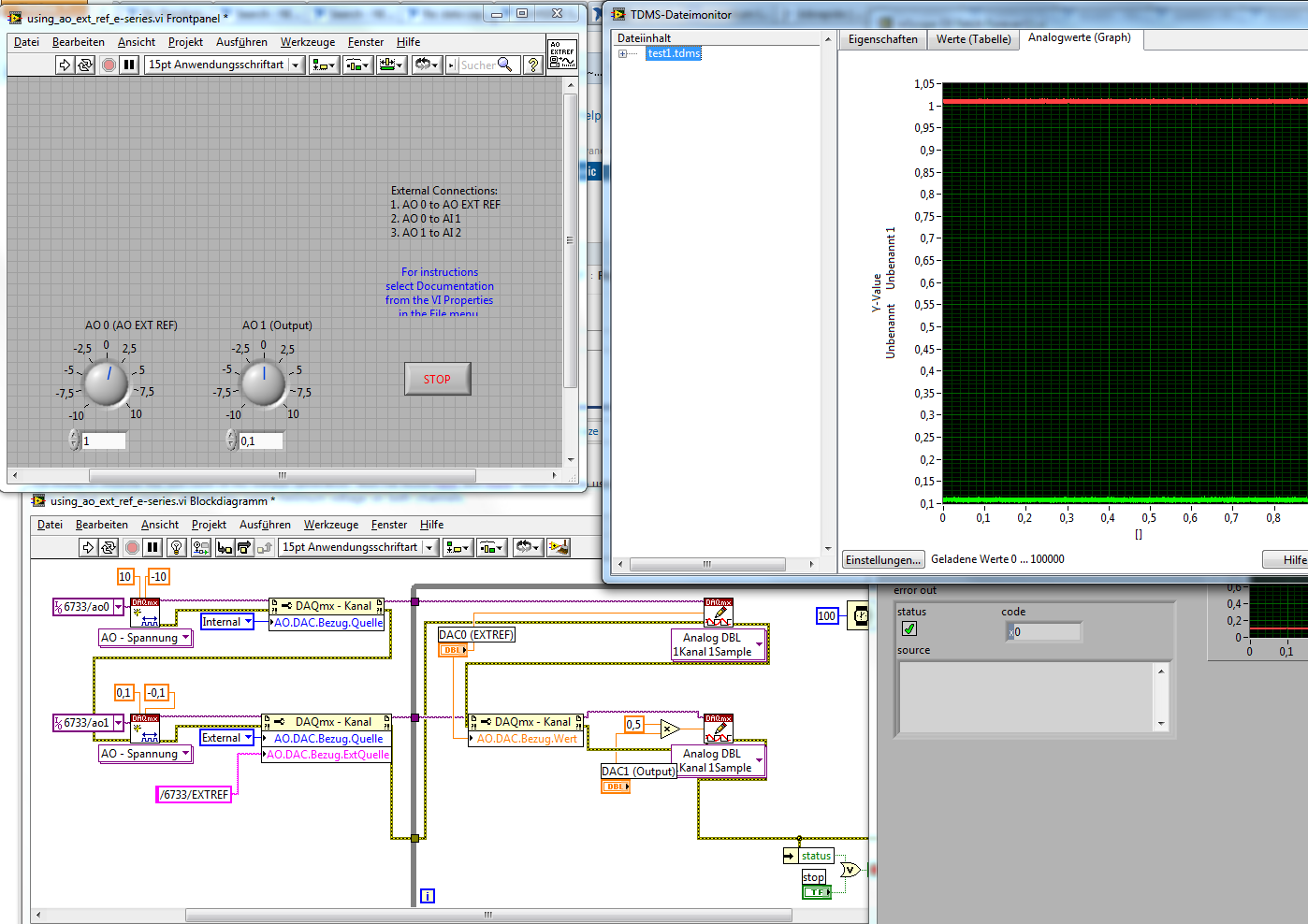The height and width of the screenshot is (924, 1308).
Task: Open AO - Spannung selector for ao1
Action: point(145,754)
